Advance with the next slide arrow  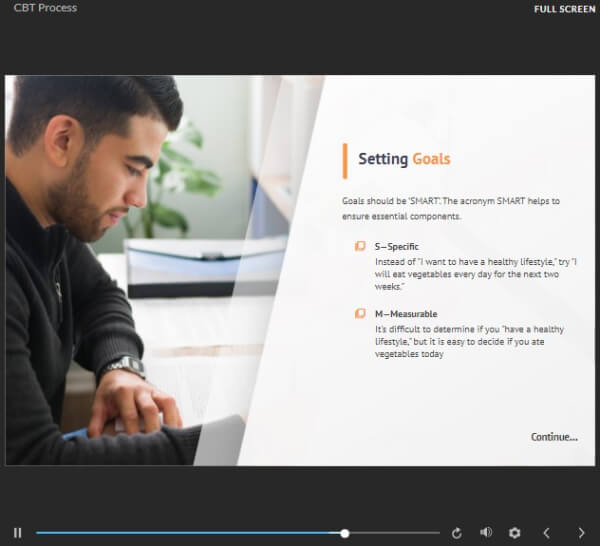581,533
